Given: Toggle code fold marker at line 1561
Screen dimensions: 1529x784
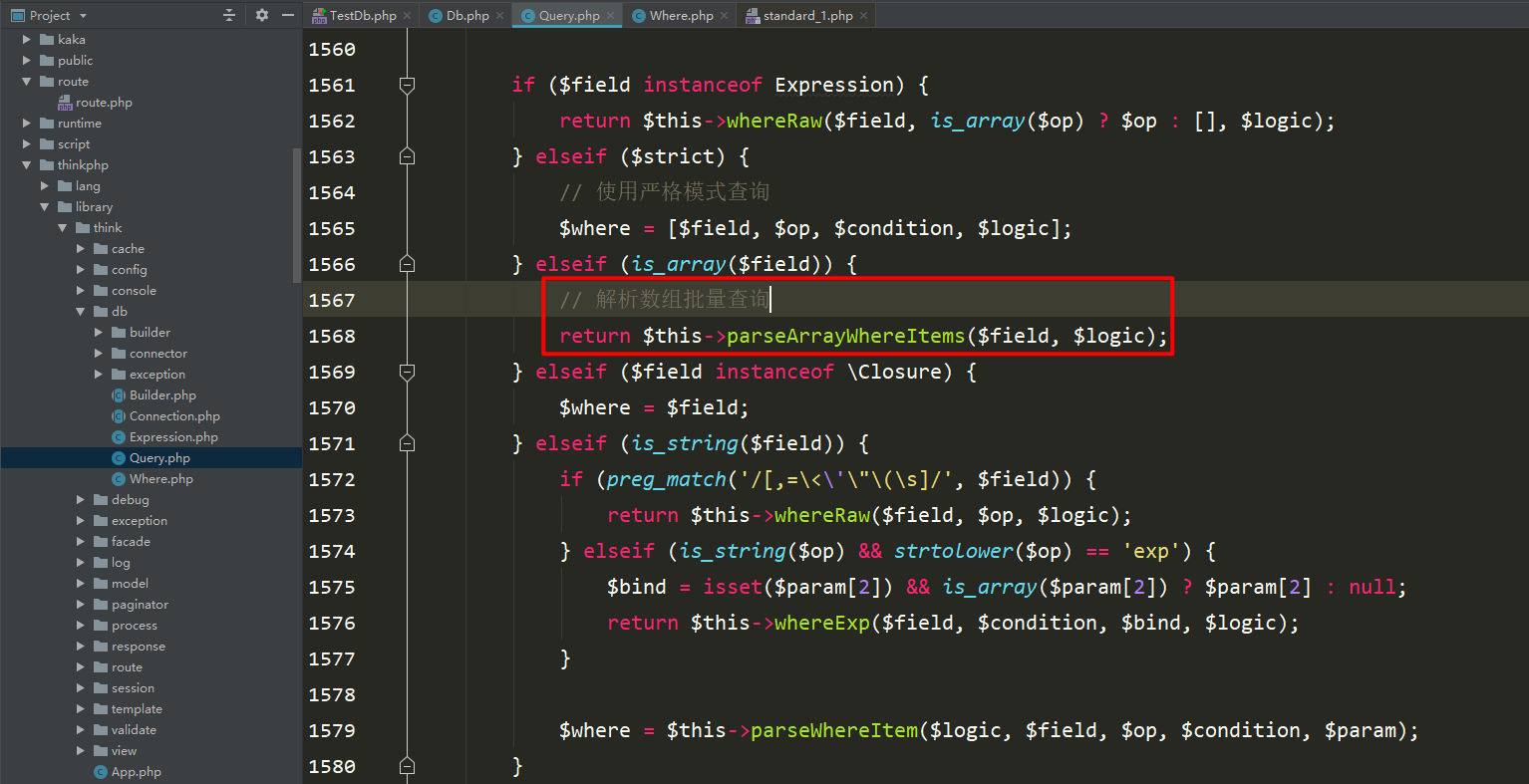Looking at the screenshot, I should click(407, 85).
